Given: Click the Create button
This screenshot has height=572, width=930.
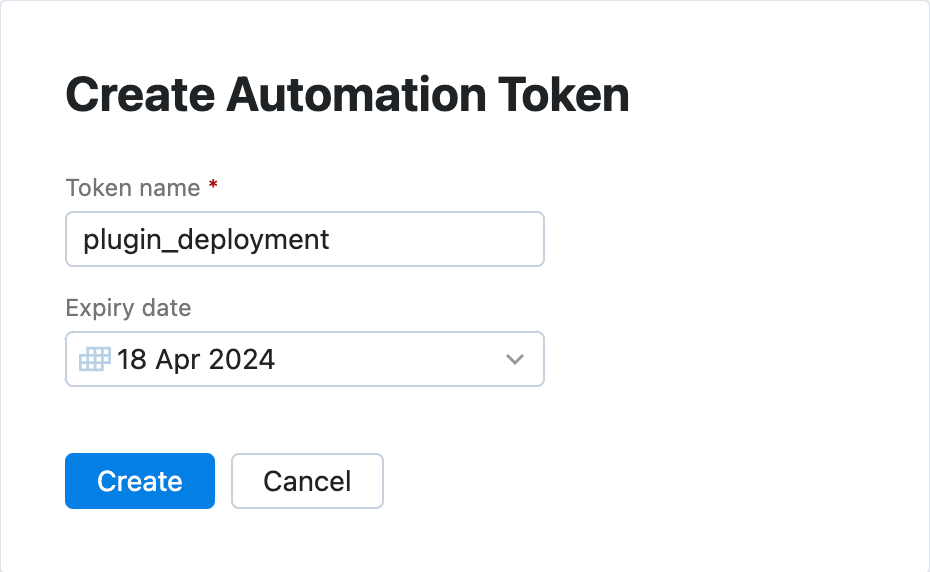Looking at the screenshot, I should [x=140, y=481].
